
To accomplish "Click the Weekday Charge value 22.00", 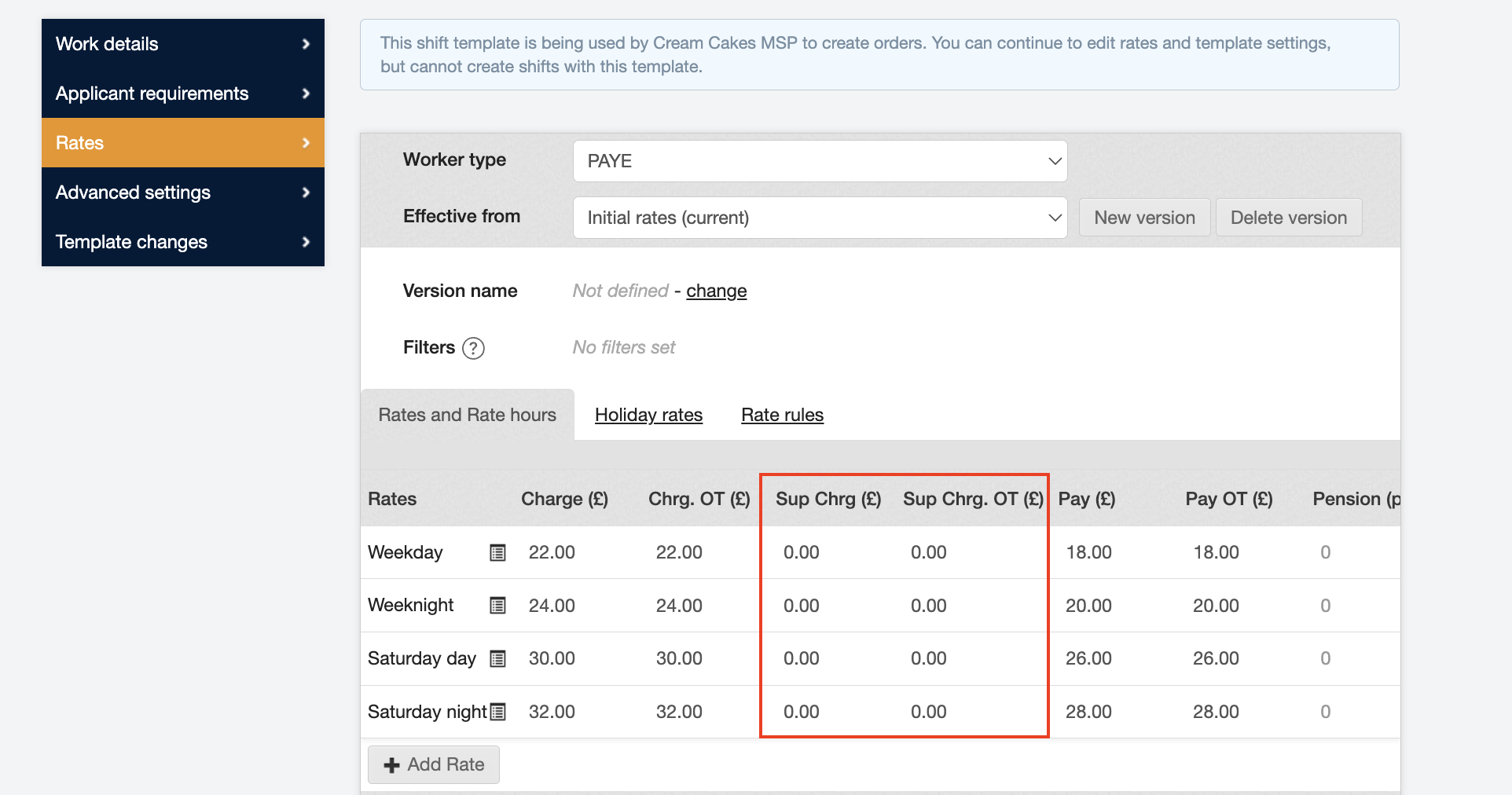I will (x=552, y=552).
